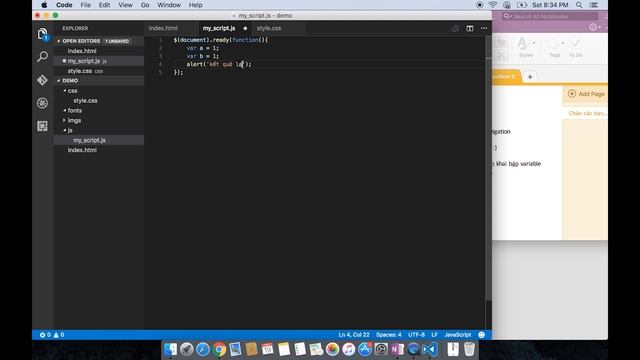
Task: Open the Extensions view in the activity bar
Action: pos(42,126)
